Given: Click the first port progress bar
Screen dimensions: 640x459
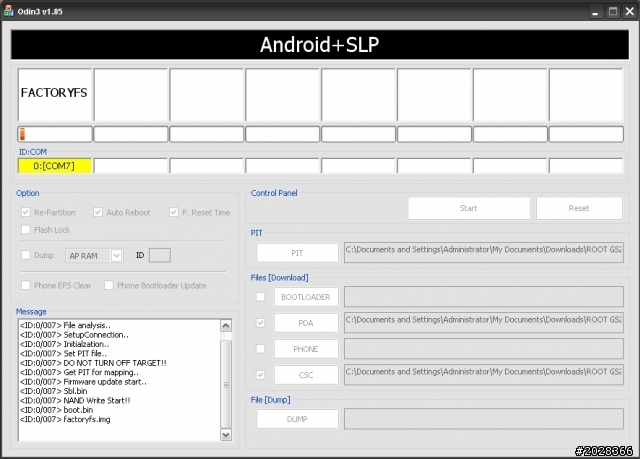Looking at the screenshot, I should pos(55,134).
